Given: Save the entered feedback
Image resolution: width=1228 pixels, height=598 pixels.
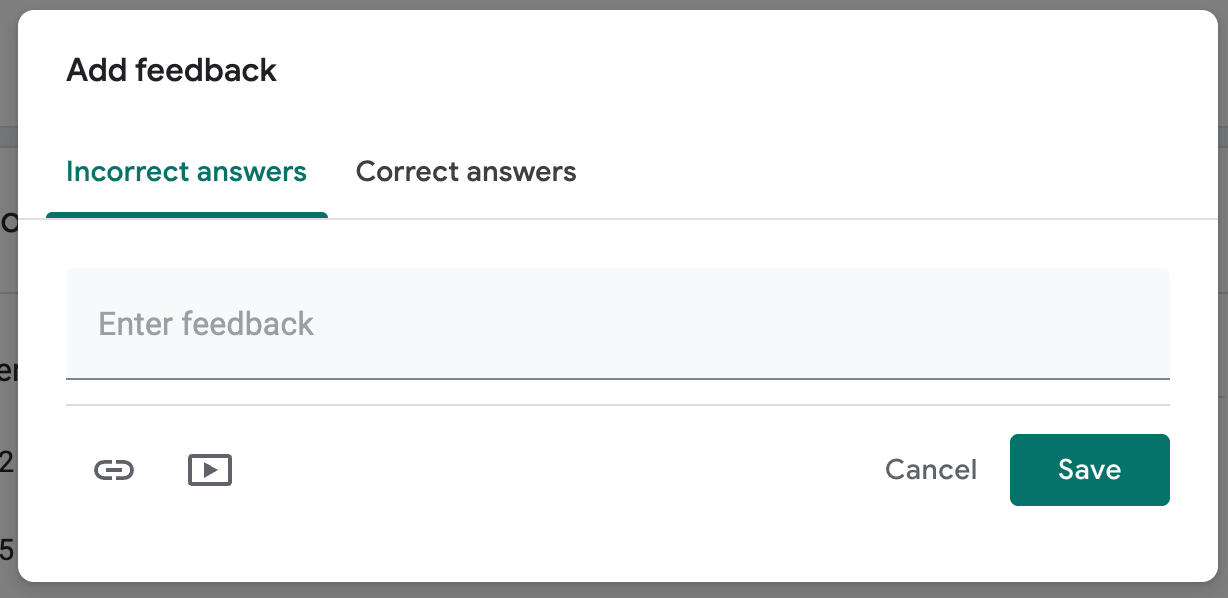Looking at the screenshot, I should (x=1089, y=469).
